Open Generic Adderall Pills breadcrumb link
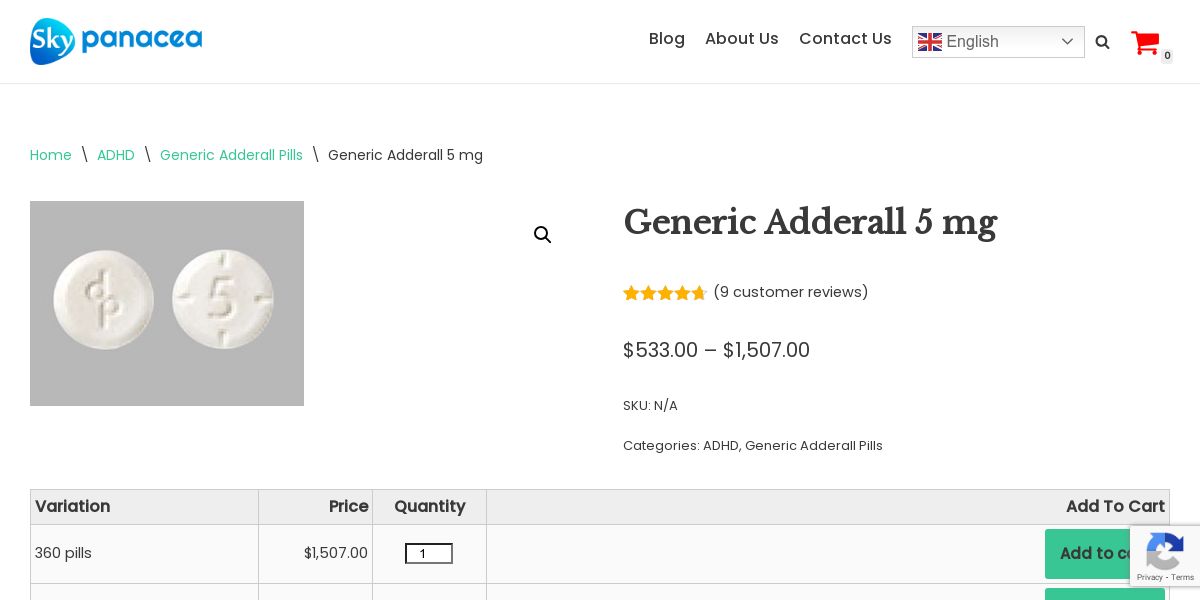 231,155
